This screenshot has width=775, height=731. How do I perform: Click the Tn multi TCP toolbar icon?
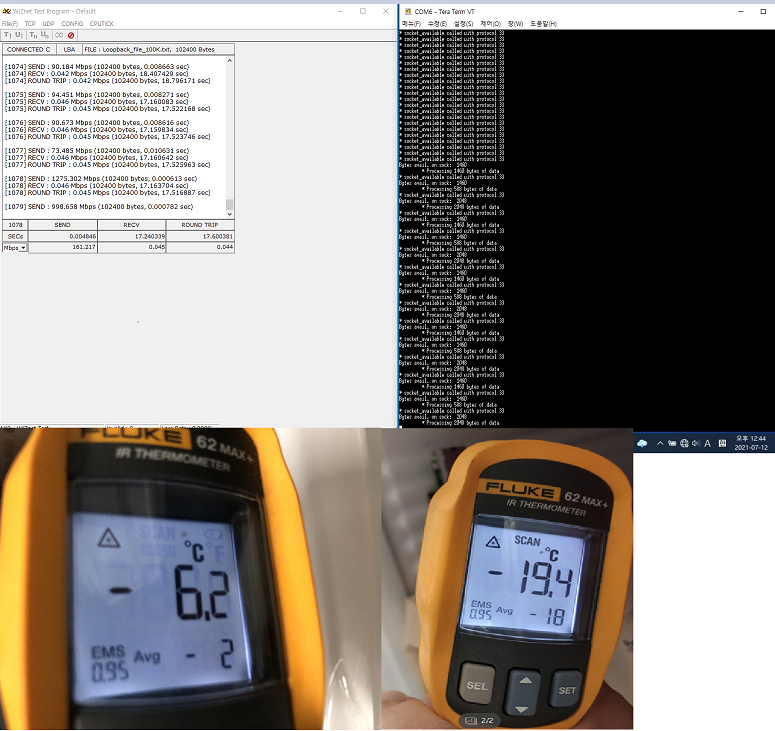pos(33,35)
